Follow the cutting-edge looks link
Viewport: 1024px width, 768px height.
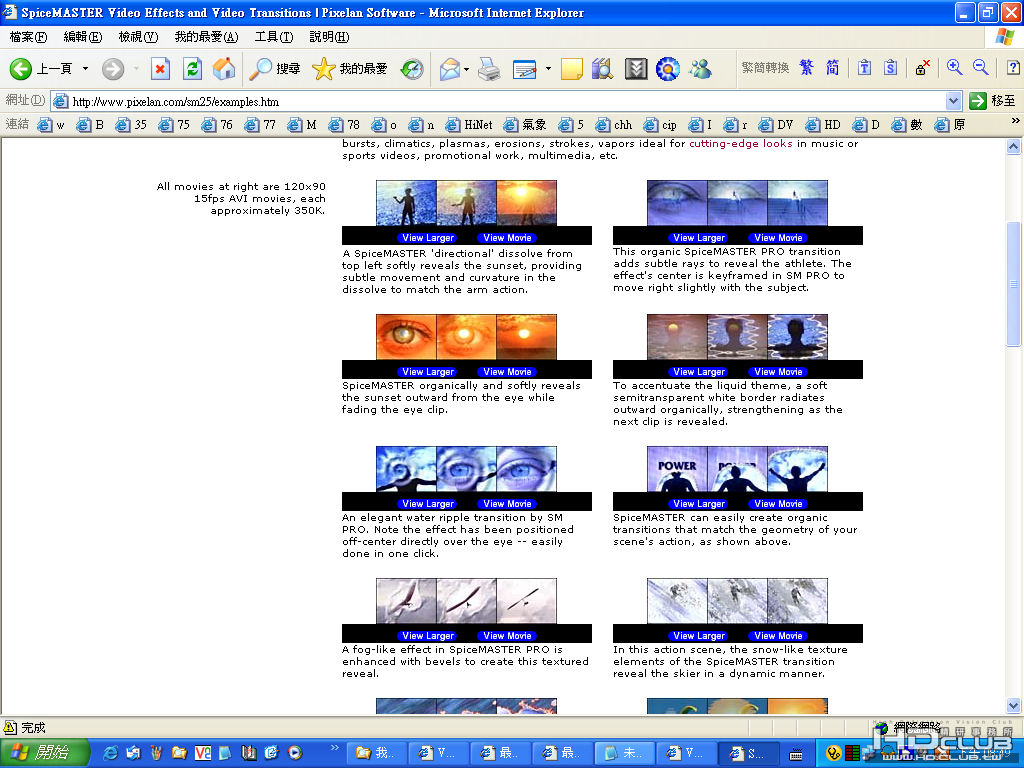point(741,144)
